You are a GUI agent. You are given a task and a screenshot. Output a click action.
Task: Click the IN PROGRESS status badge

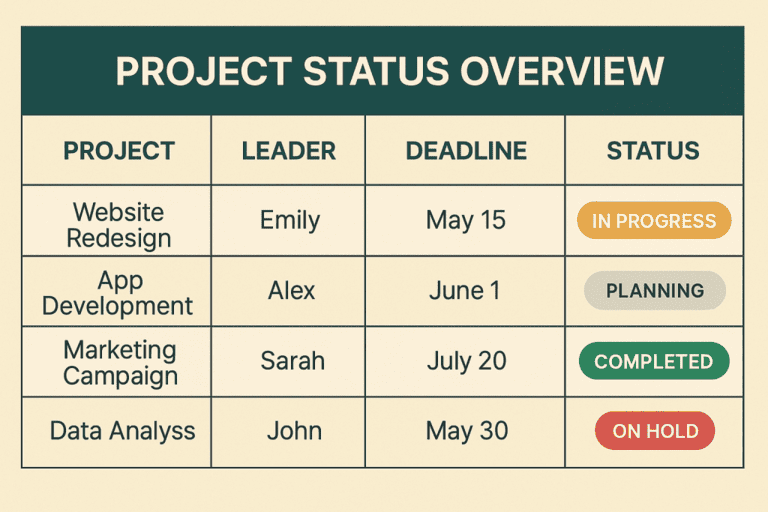[x=654, y=220]
